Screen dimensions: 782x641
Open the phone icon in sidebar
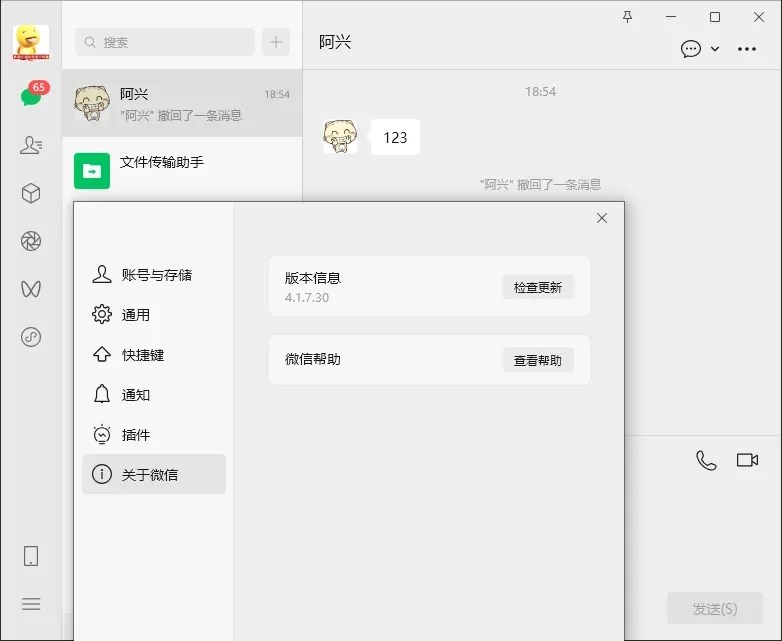click(x=31, y=556)
